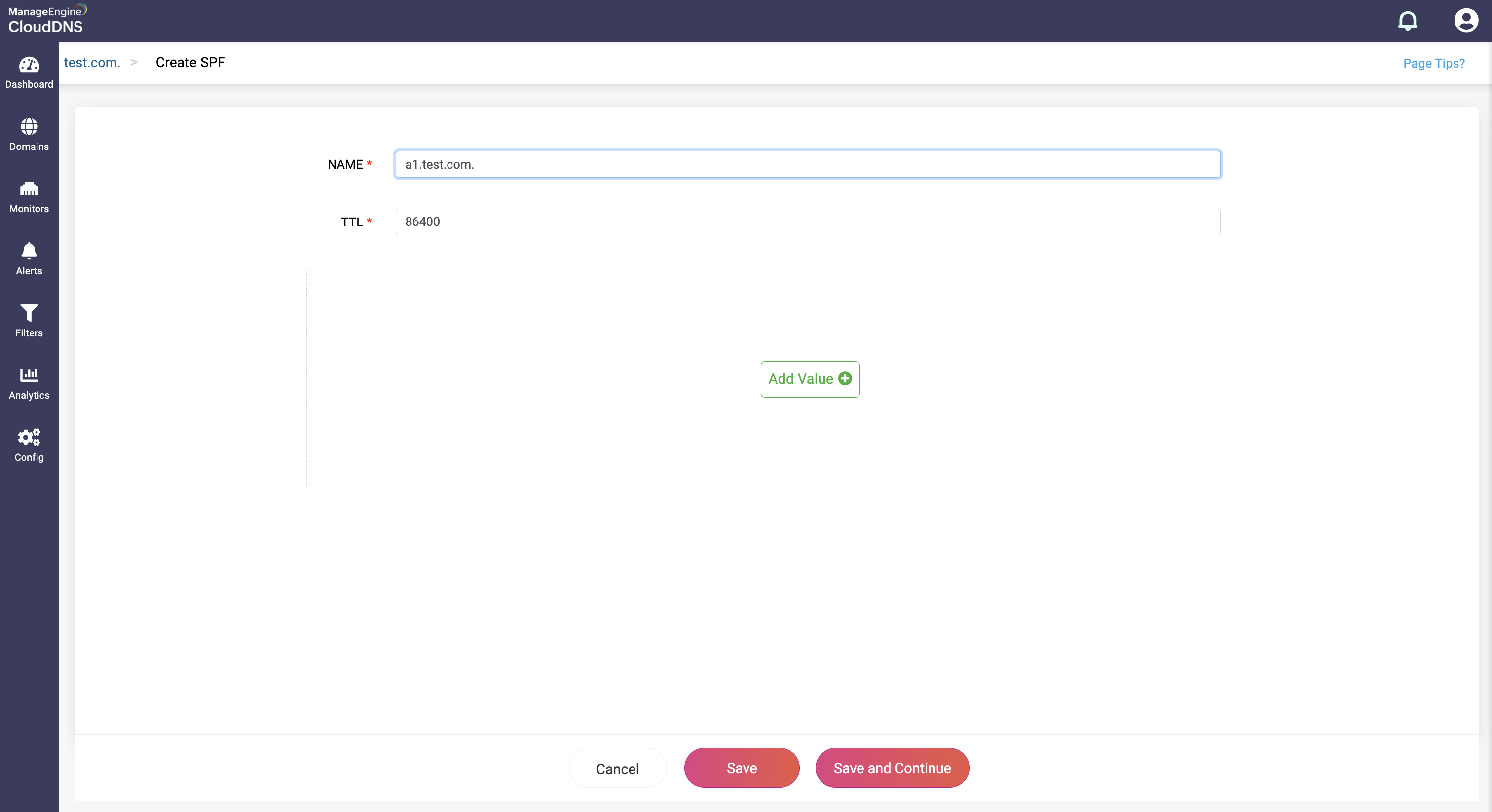This screenshot has height=812, width=1492.
Task: Open Monitors section icon
Action: pos(29,189)
